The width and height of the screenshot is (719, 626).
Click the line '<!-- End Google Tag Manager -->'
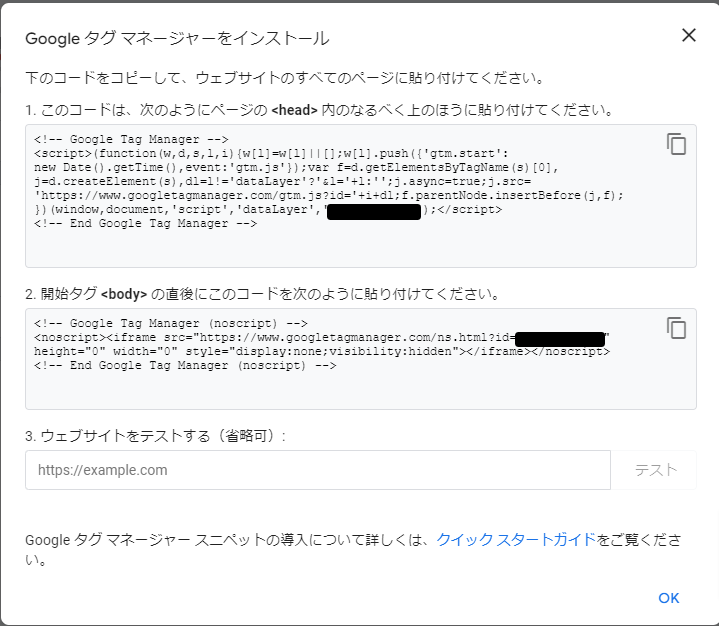145,223
